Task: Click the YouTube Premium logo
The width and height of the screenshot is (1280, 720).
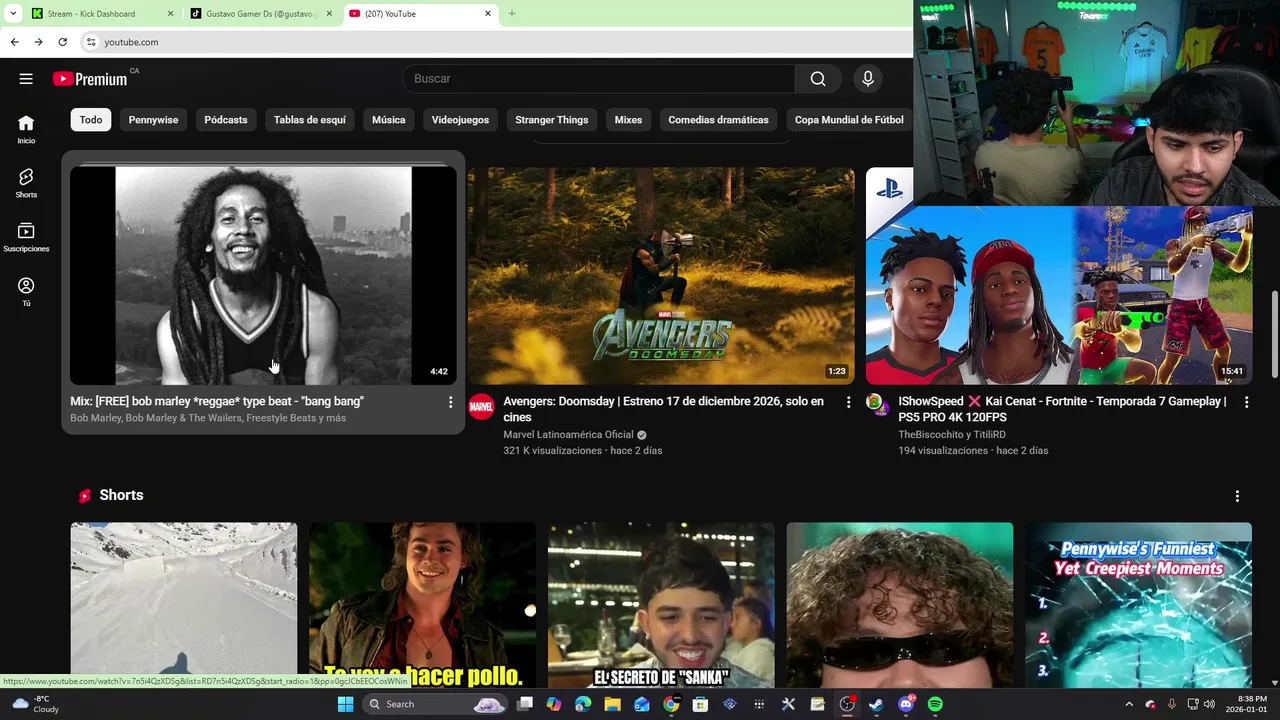Action: pyautogui.click(x=90, y=79)
